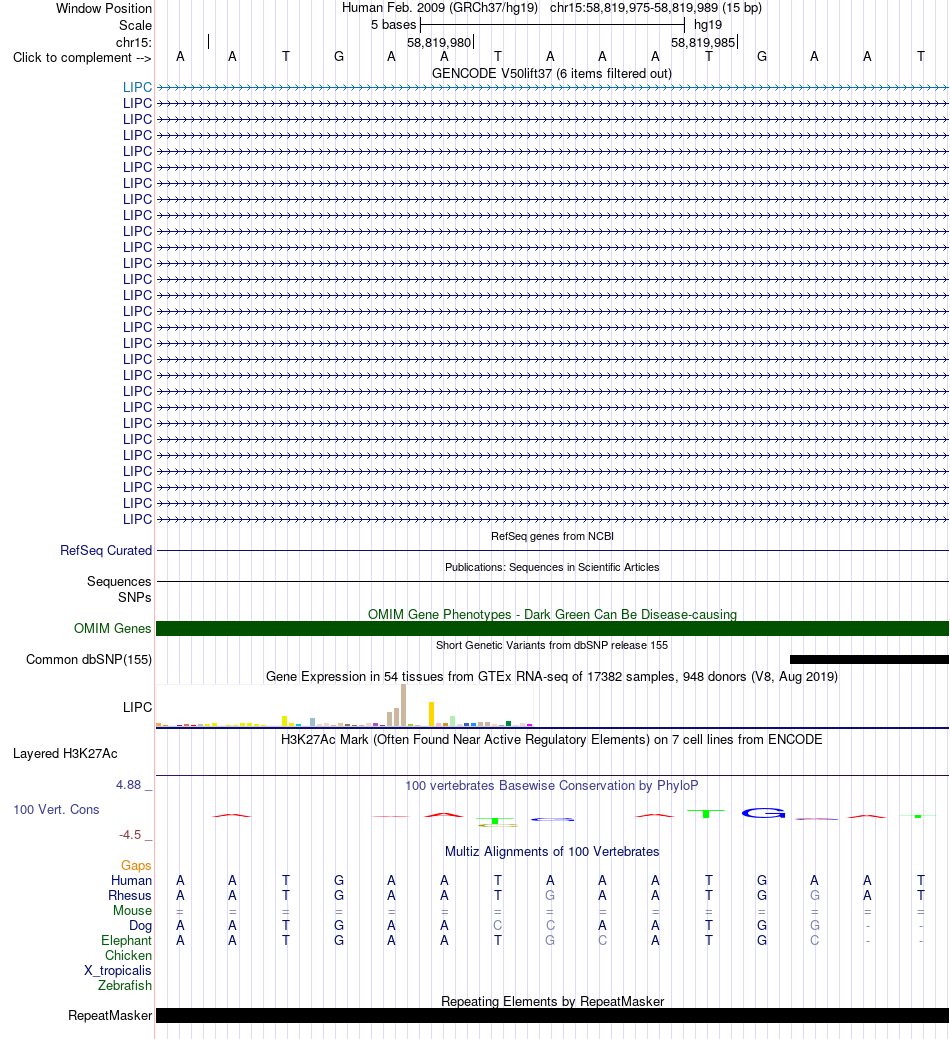Click the GENCODE V50lift37 track title
The height and width of the screenshot is (1039, 950).
[552, 74]
